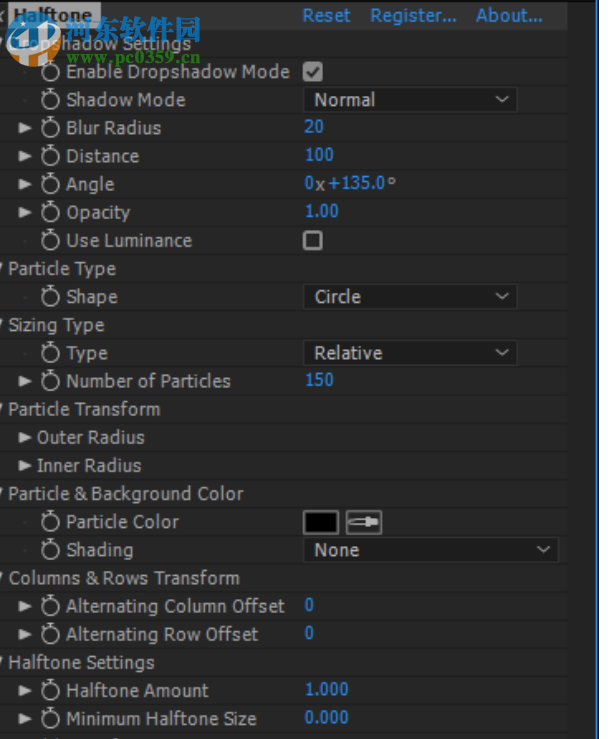Enable keyframing stopwatch for Opacity
The image size is (616, 739).
point(51,212)
